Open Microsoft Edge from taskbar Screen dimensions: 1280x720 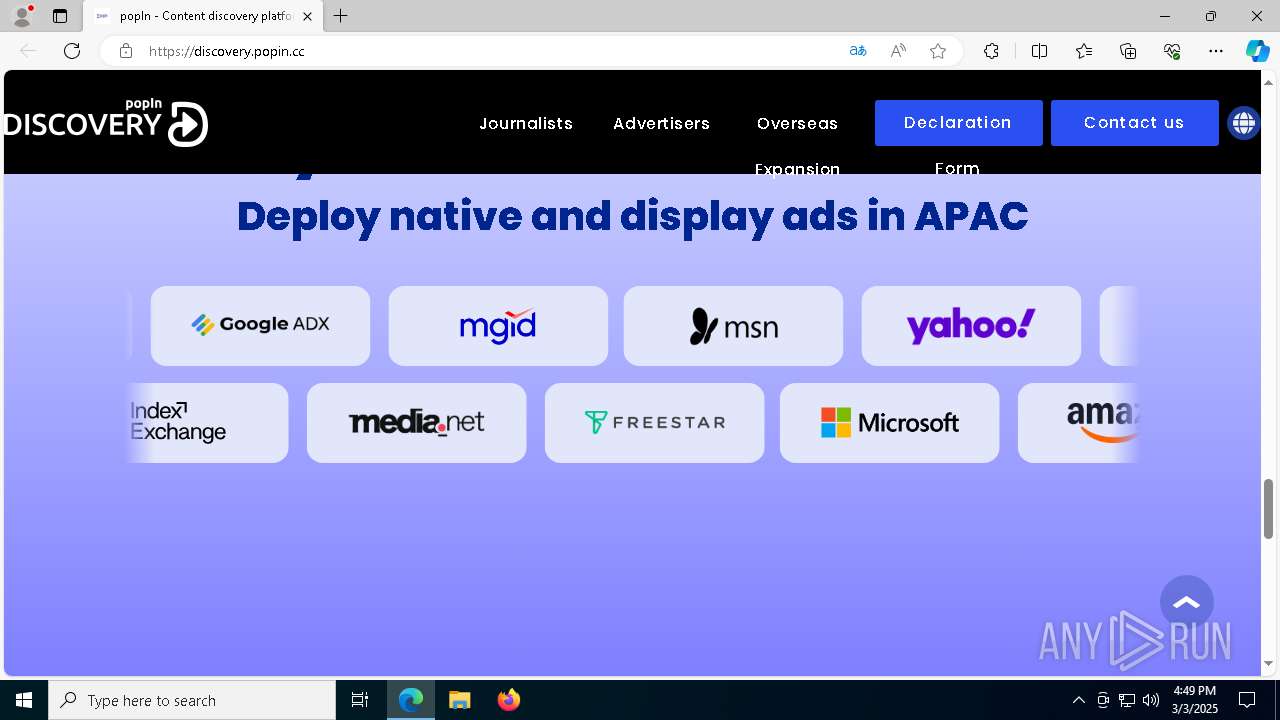411,700
